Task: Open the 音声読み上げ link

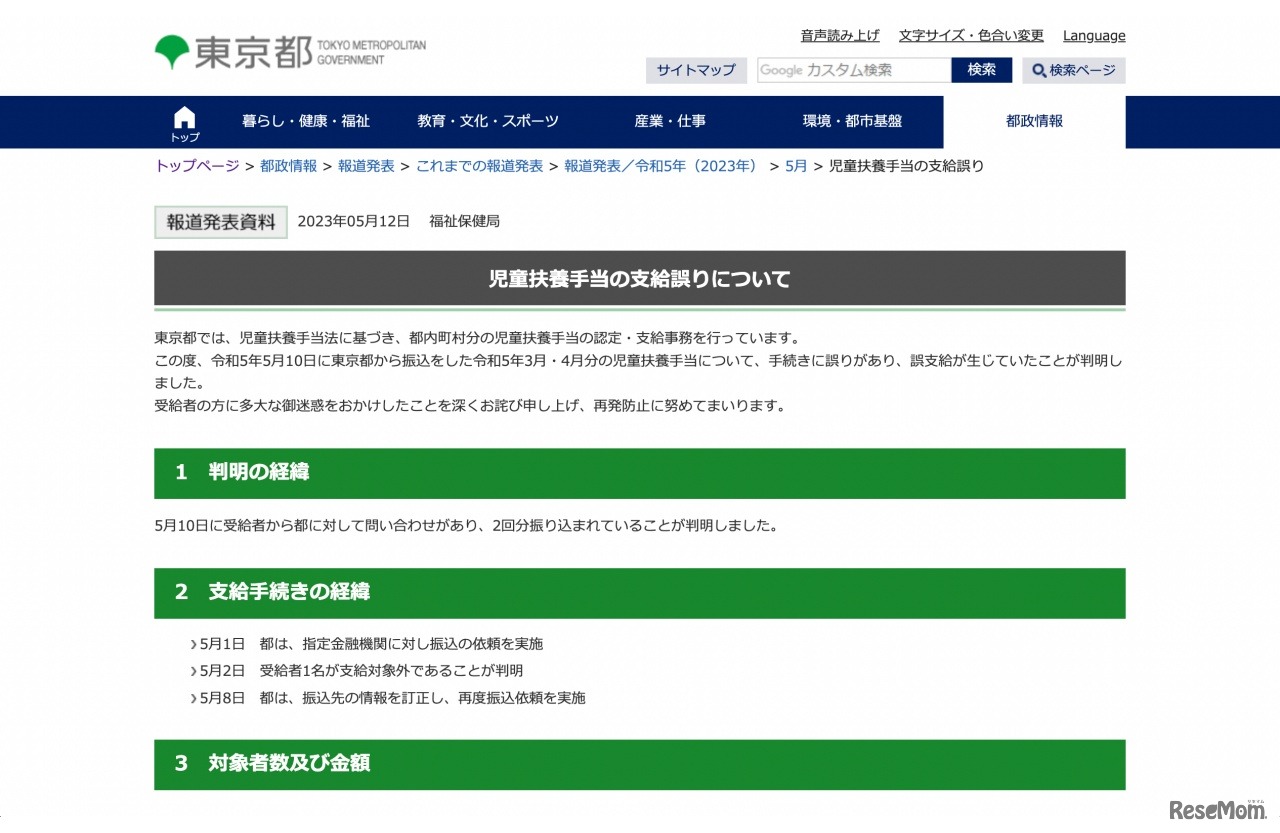Action: pyautogui.click(x=840, y=36)
